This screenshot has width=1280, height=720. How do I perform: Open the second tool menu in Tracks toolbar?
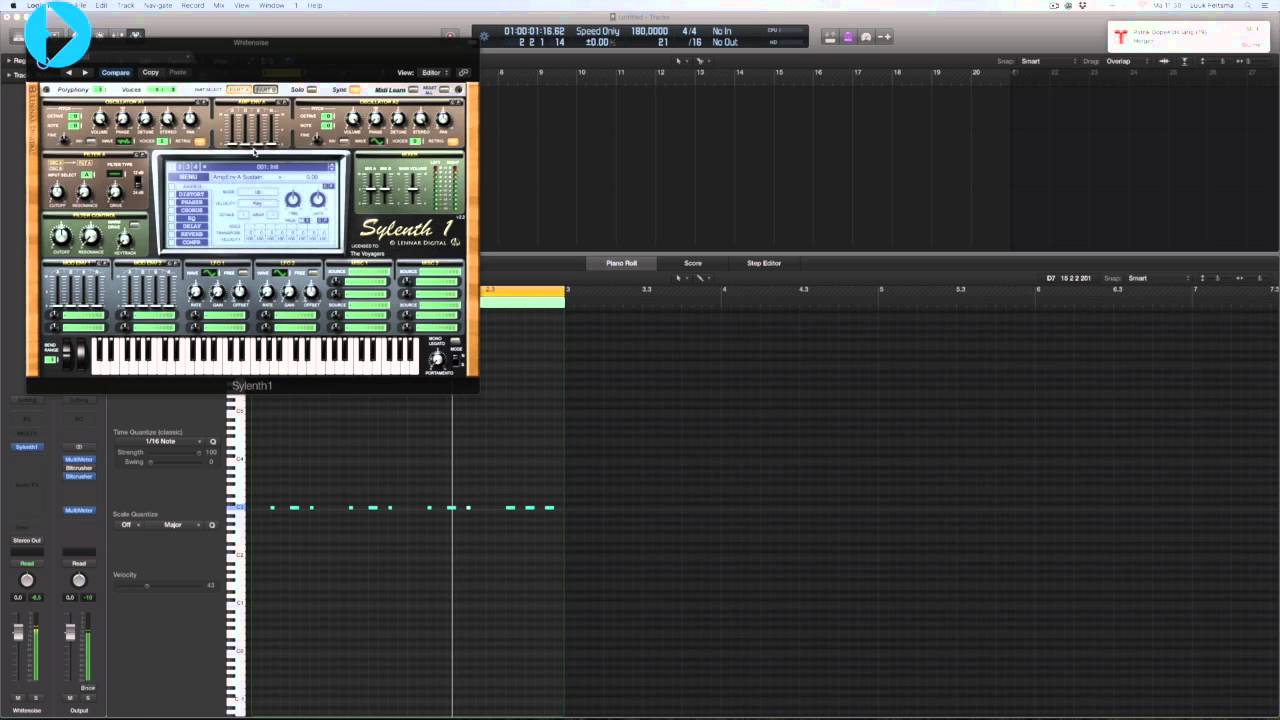[x=700, y=61]
